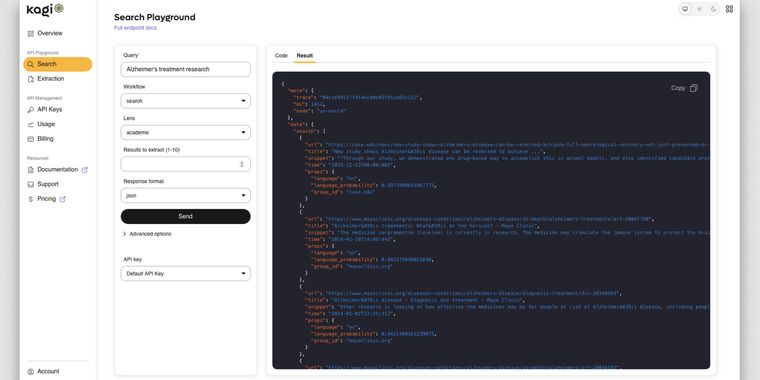Click the "Mayo Clinic" treatments title line
The width and height of the screenshot is (760, 380).
(422, 226)
